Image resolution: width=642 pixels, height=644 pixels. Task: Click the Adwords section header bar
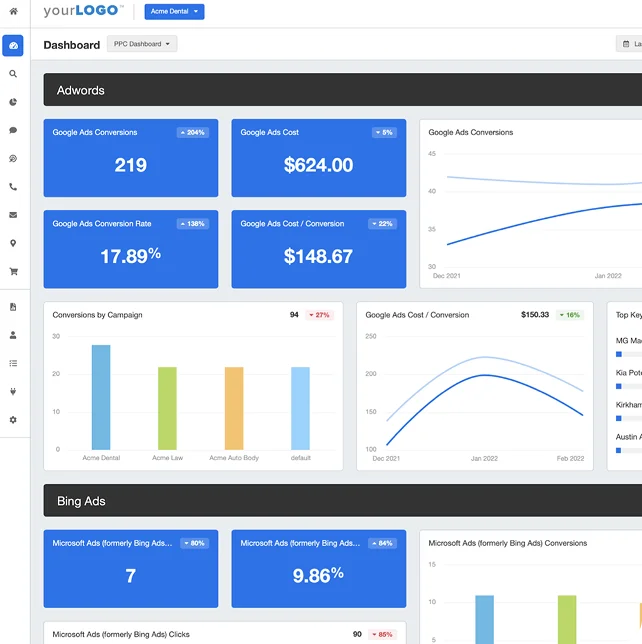click(x=342, y=90)
